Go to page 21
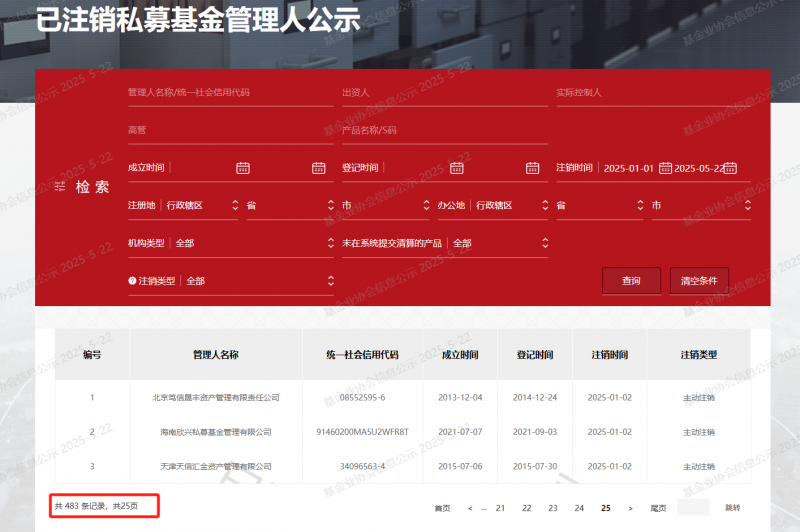Image resolution: width=800 pixels, height=532 pixels. coord(500,508)
